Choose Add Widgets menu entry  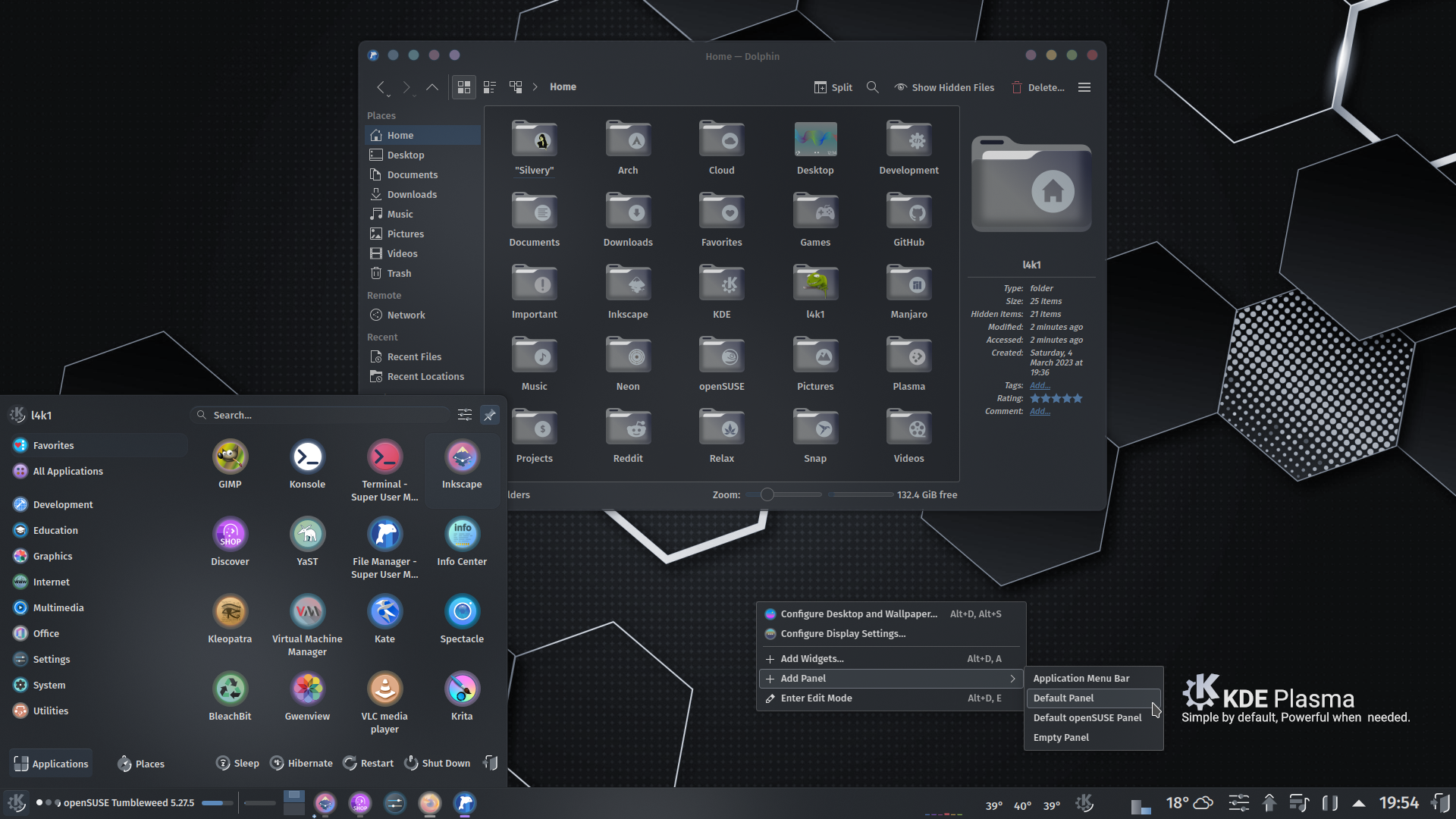(x=891, y=659)
